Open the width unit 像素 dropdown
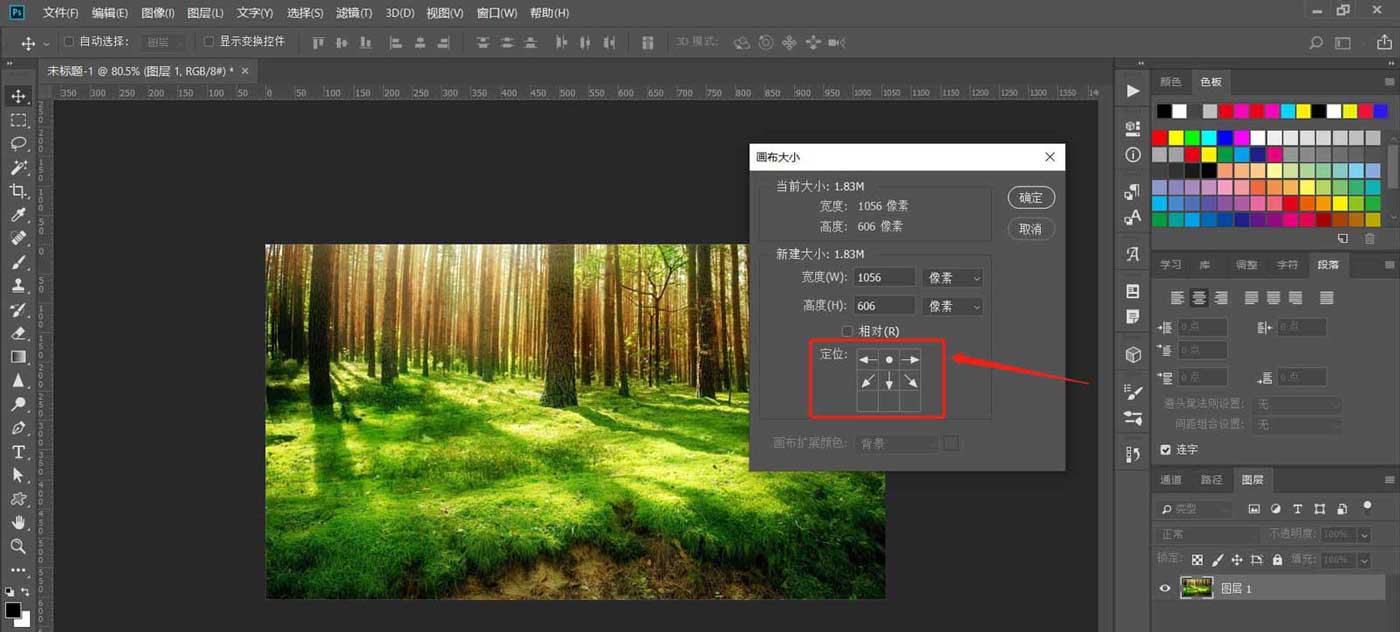This screenshot has height=632, width=1400. (x=953, y=278)
